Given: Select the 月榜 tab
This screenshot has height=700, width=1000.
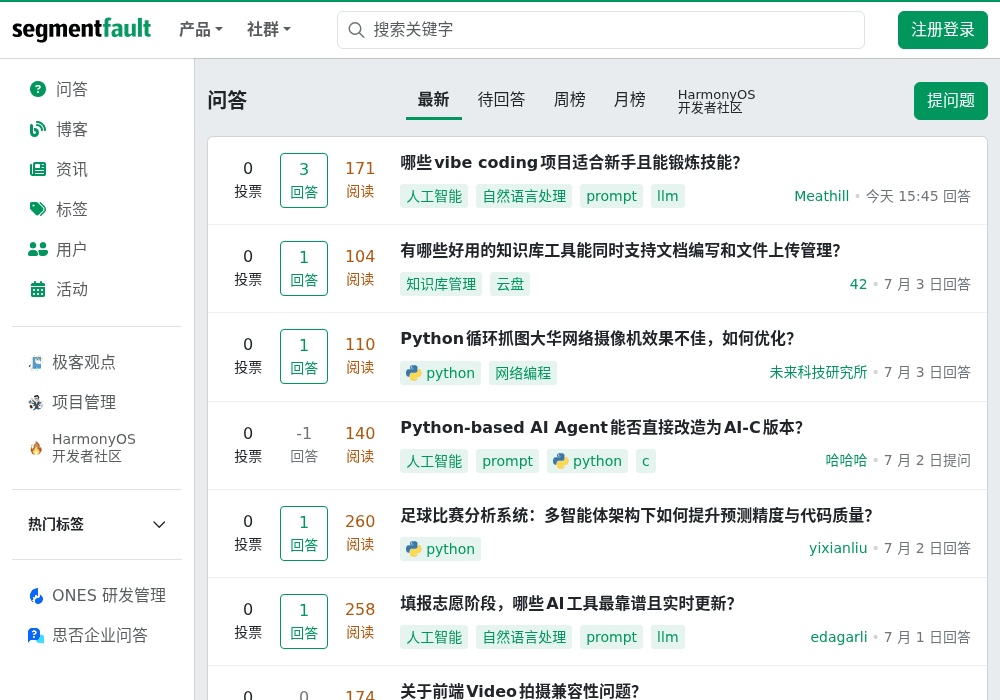Looking at the screenshot, I should point(629,100).
